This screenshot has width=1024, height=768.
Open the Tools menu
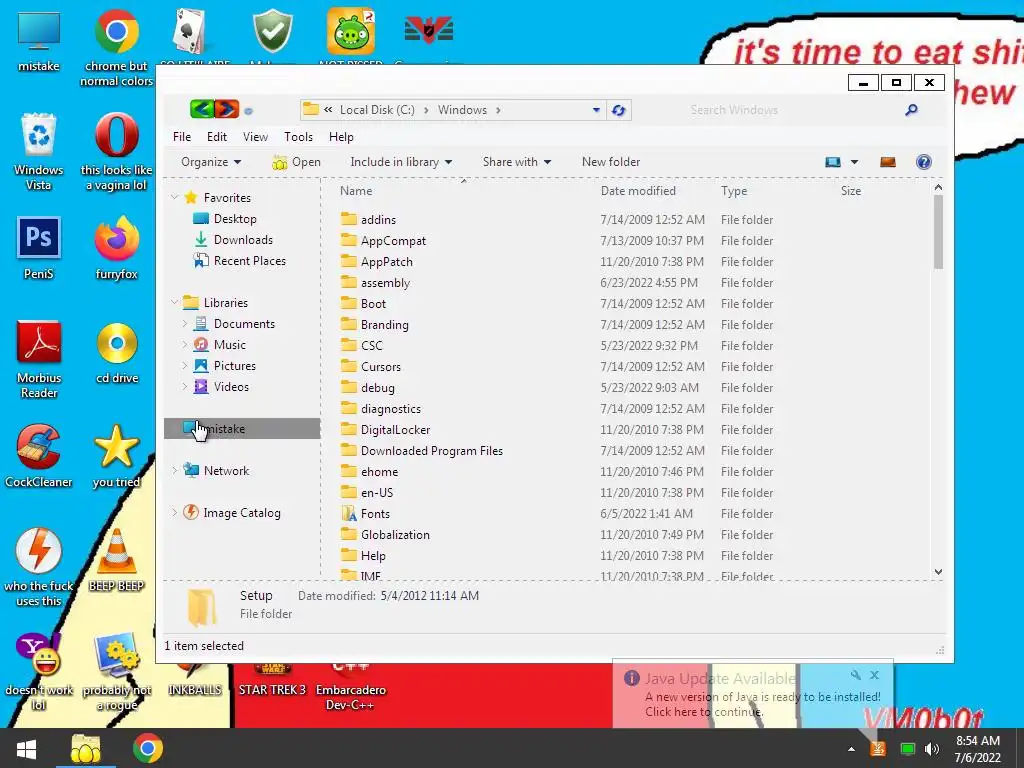[x=298, y=136]
